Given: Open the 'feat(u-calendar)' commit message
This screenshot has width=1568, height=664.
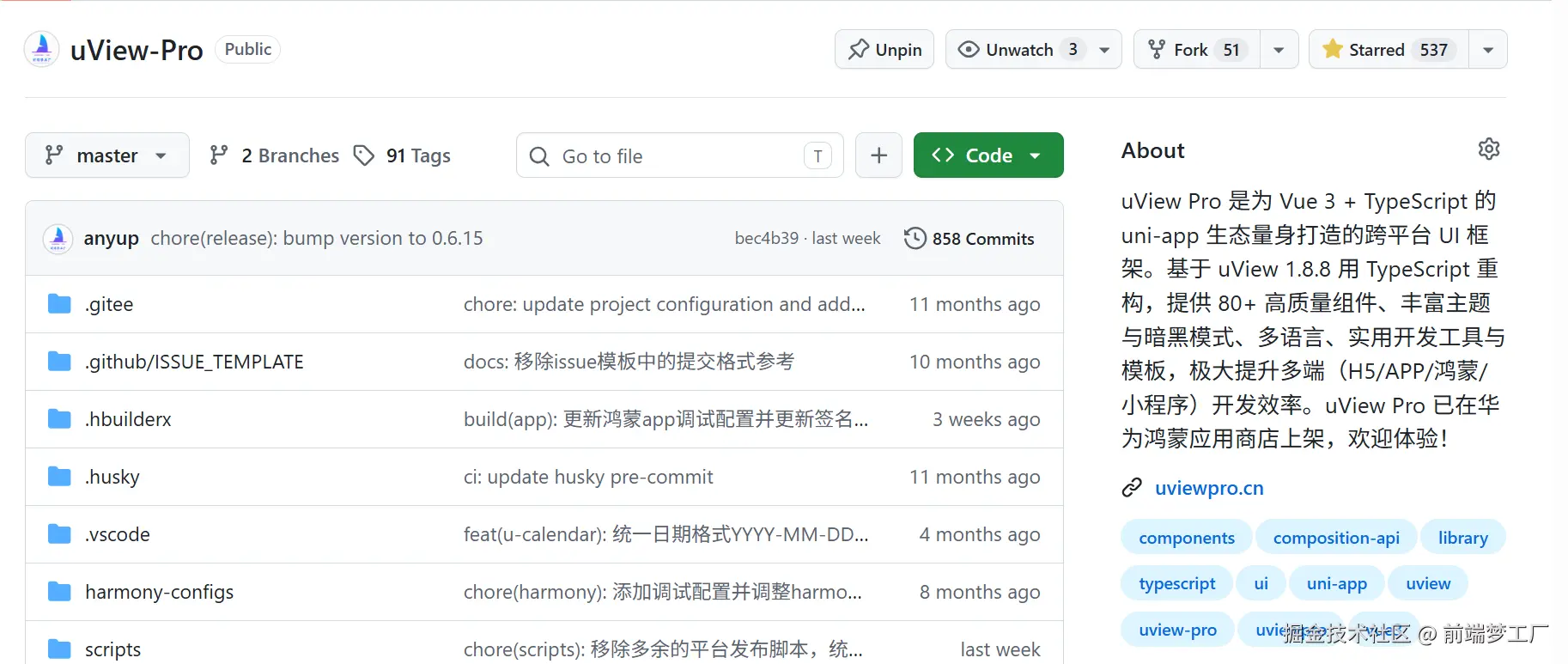Looking at the screenshot, I should tap(666, 534).
